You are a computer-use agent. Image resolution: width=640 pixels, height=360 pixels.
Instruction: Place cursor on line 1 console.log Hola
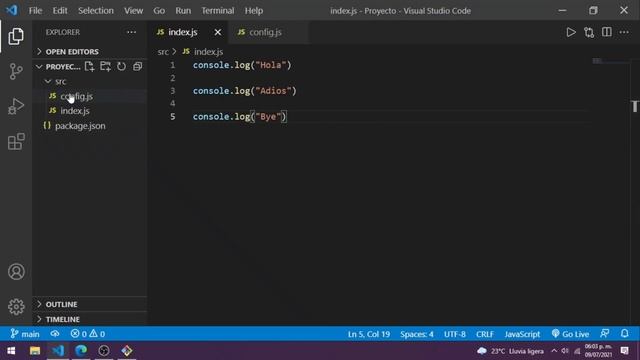[x=242, y=65]
